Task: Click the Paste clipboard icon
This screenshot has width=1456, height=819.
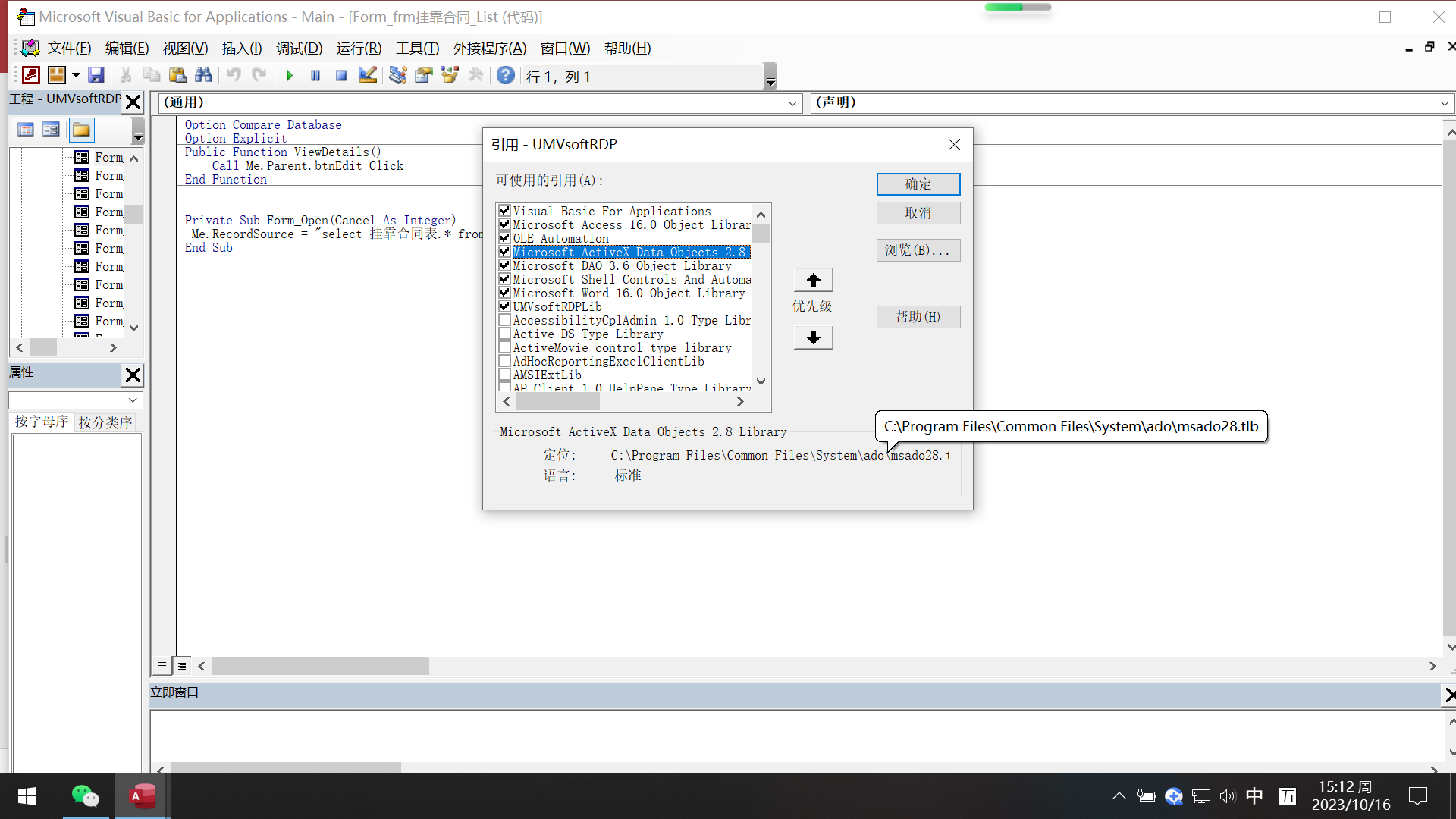Action: click(177, 75)
